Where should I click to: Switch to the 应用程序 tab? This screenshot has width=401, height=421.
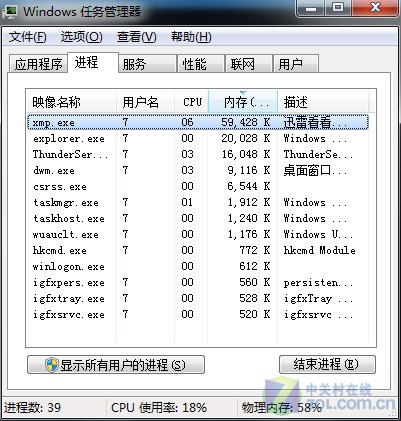pyautogui.click(x=38, y=64)
